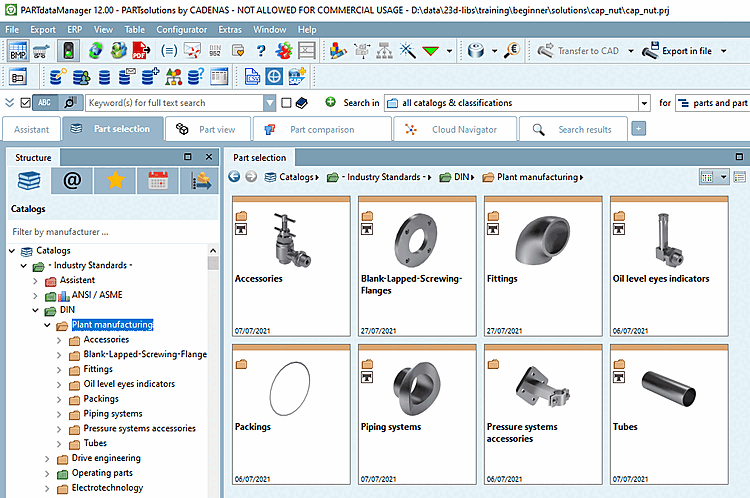Toggle the ABC full text search mode

pyautogui.click(x=46, y=102)
